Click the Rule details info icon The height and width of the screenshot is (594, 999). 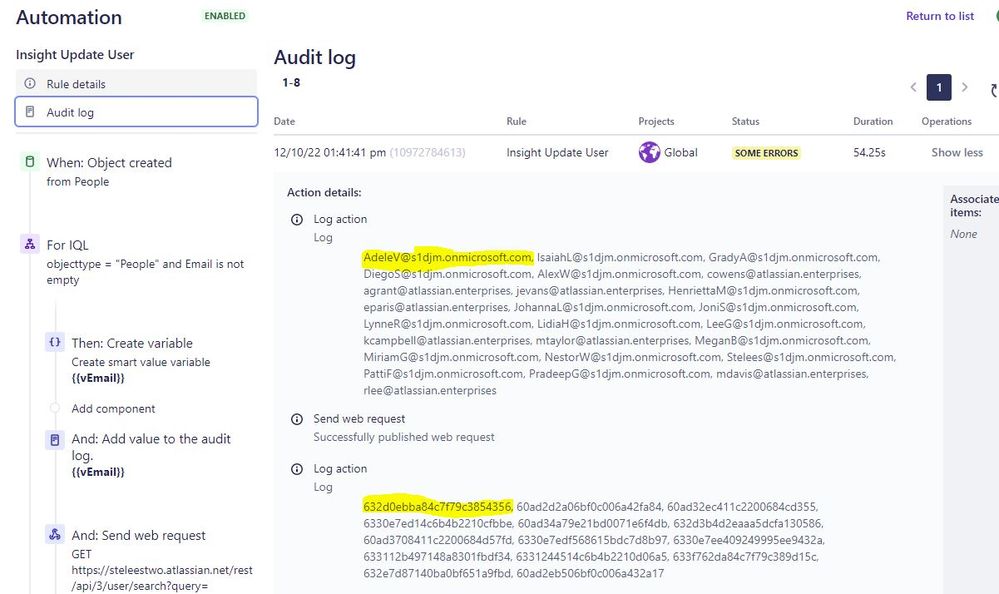click(x=30, y=83)
